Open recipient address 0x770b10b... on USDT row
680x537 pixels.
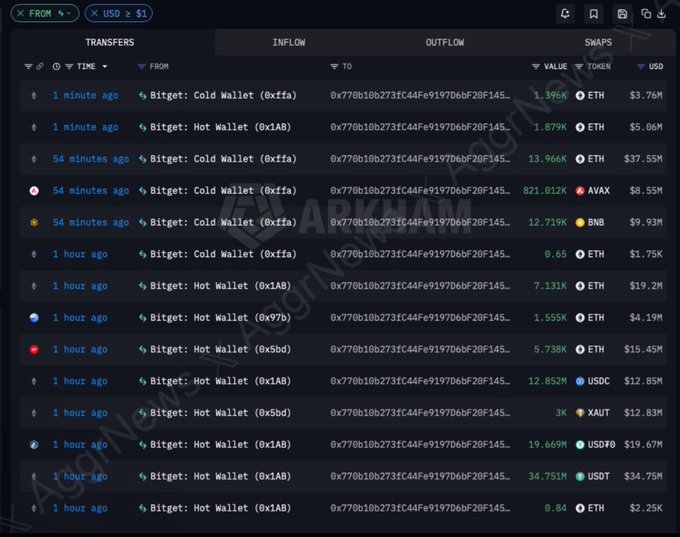[x=420, y=476]
